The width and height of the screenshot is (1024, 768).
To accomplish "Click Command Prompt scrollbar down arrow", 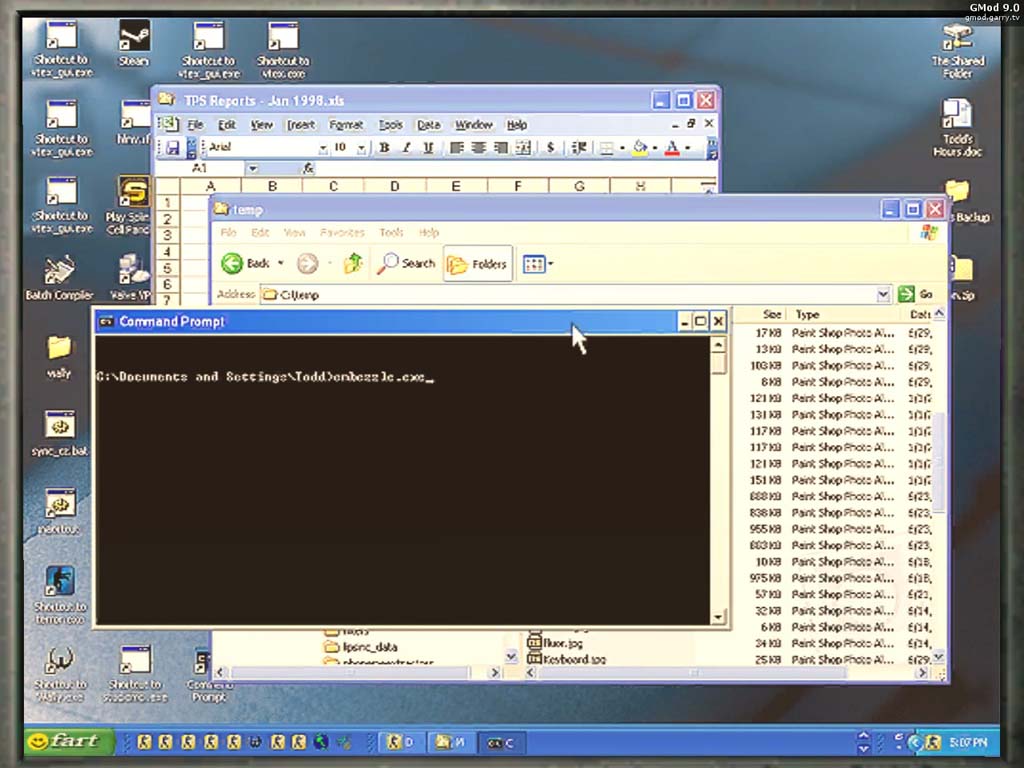I will [718, 616].
